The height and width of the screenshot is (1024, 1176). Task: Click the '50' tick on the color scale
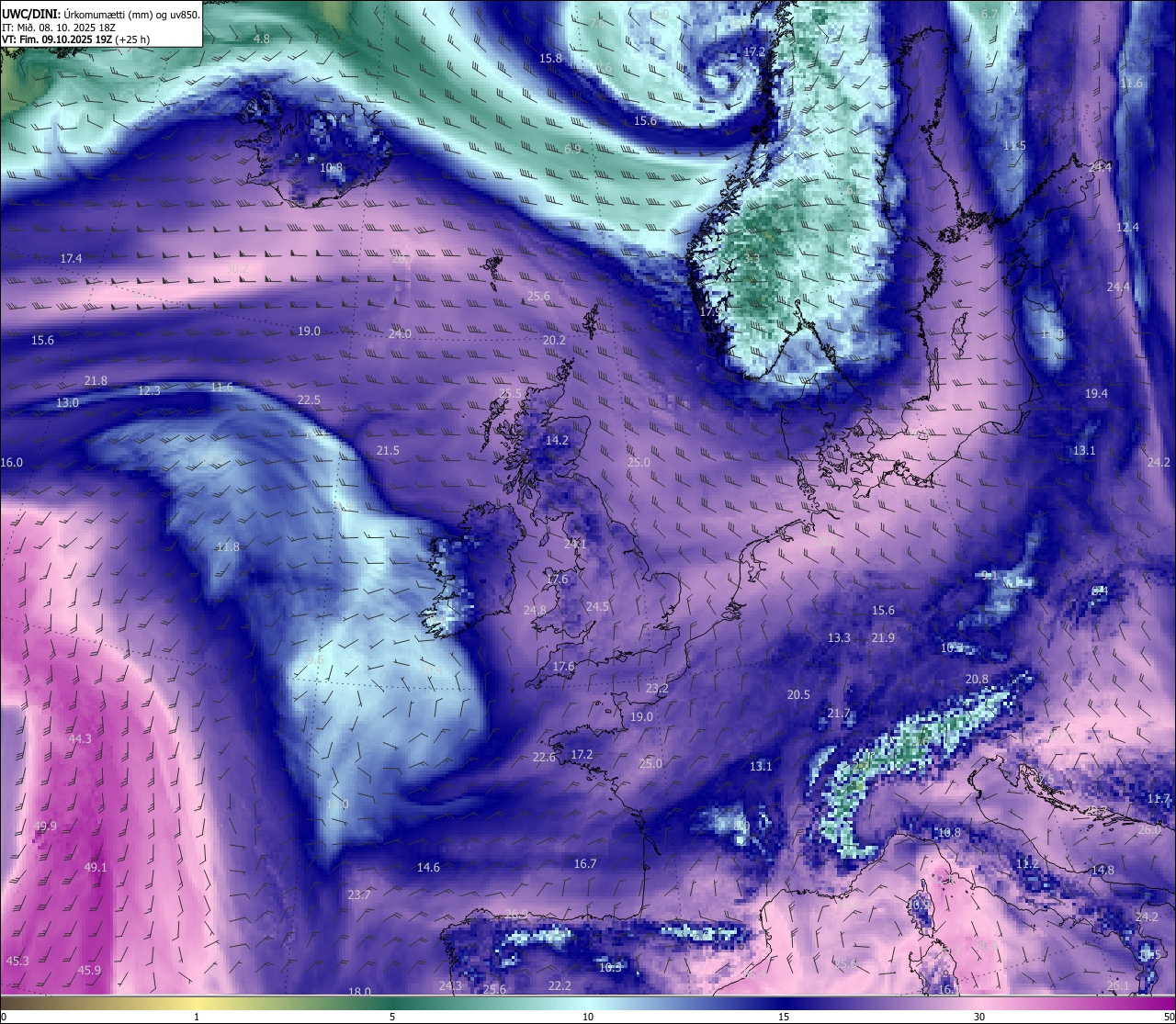pos(1168,1017)
